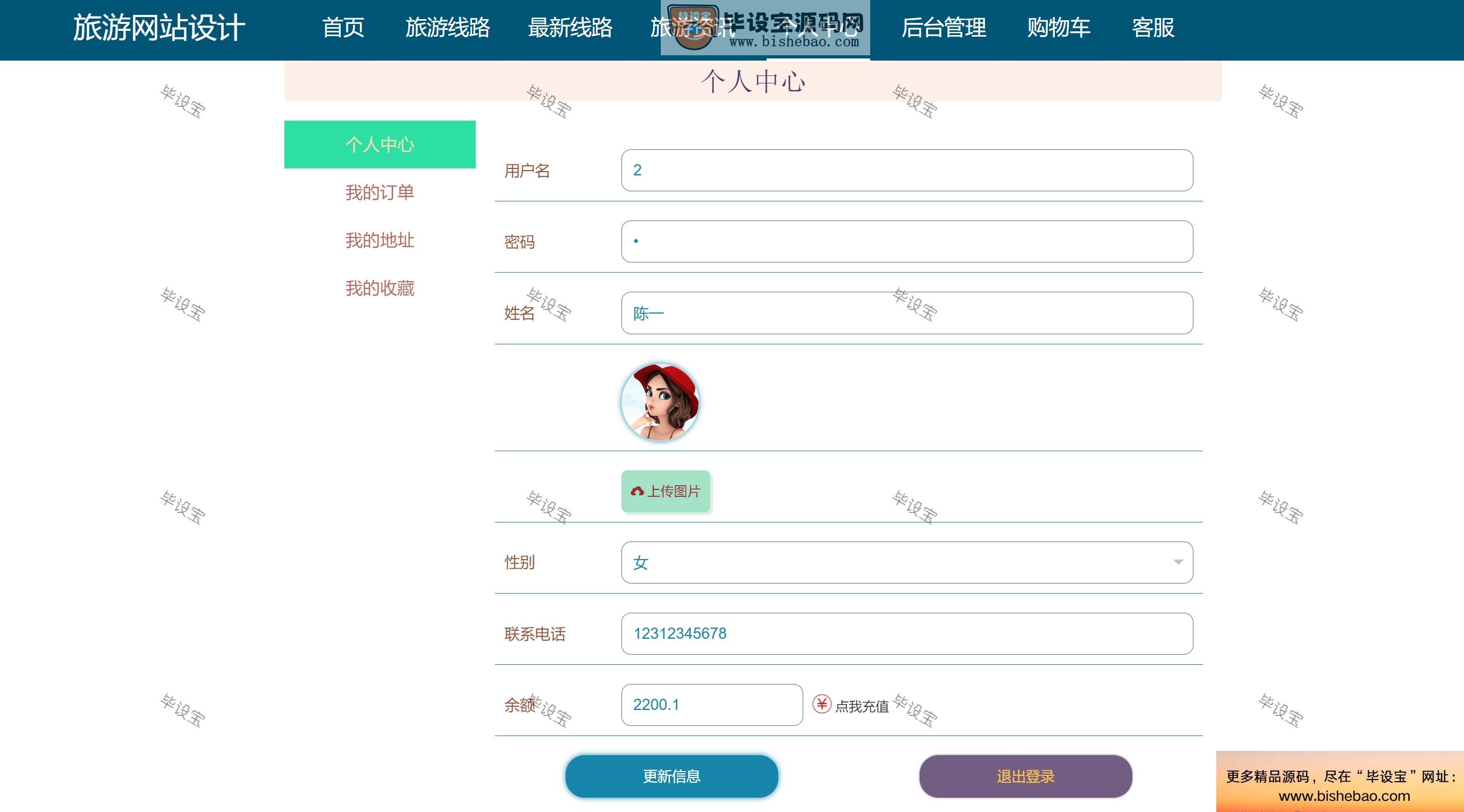Click the 上传图片 upload button
1464x812 pixels.
tap(666, 491)
